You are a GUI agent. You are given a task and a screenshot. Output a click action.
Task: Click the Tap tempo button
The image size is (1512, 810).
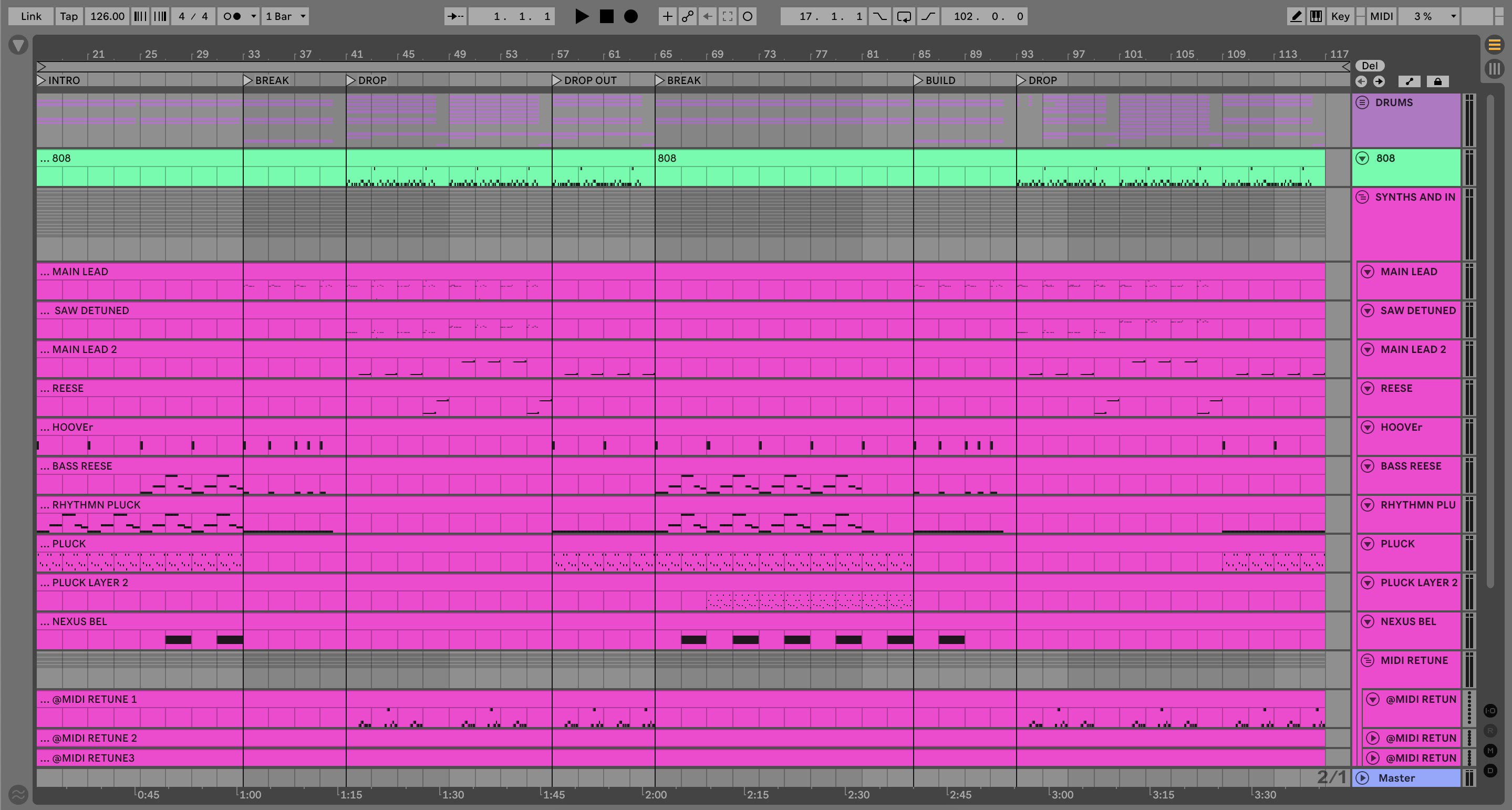[69, 16]
